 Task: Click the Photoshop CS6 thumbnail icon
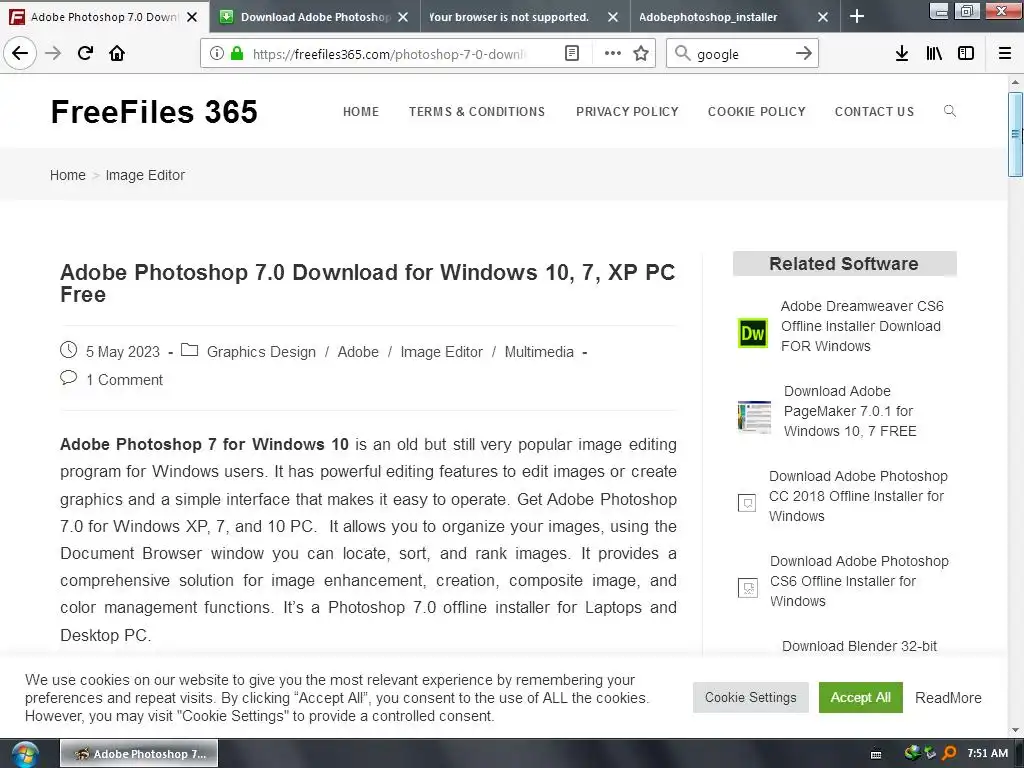coord(748,588)
